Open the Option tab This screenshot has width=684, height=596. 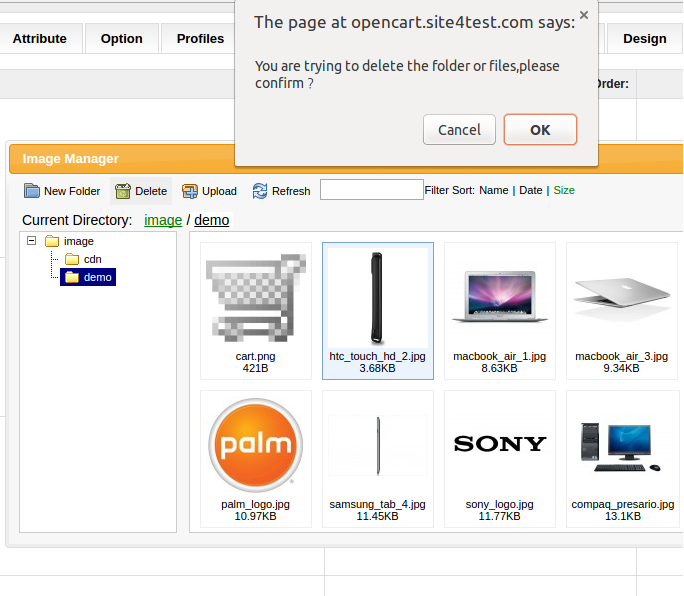[122, 39]
